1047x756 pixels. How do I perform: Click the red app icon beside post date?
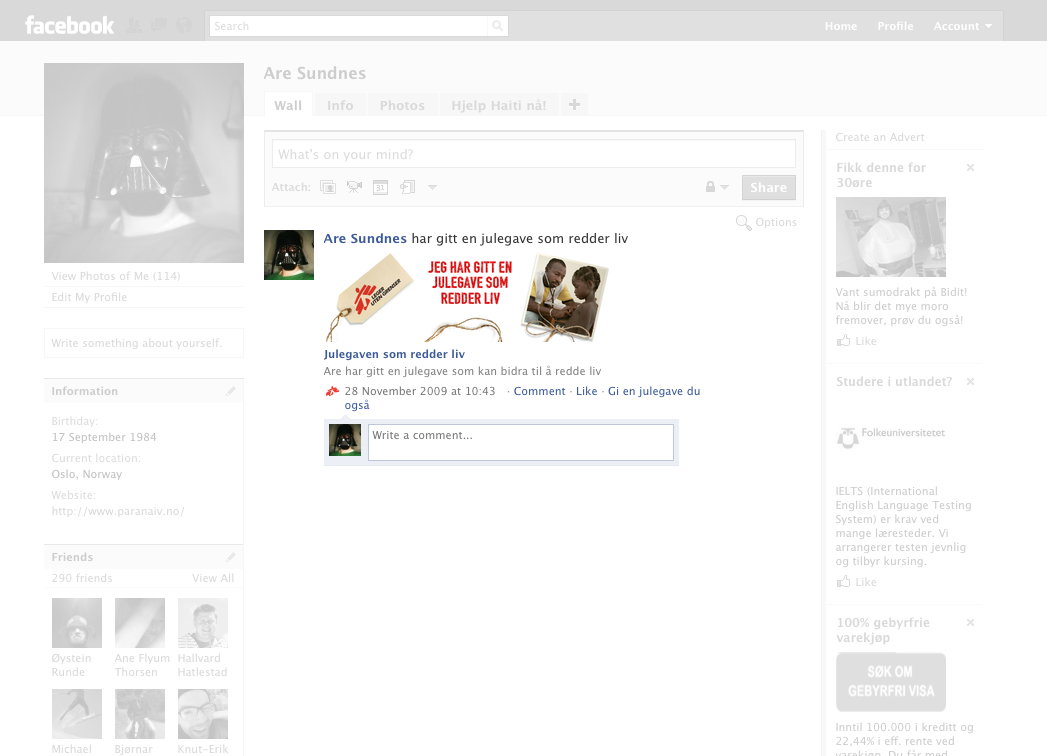pos(332,391)
